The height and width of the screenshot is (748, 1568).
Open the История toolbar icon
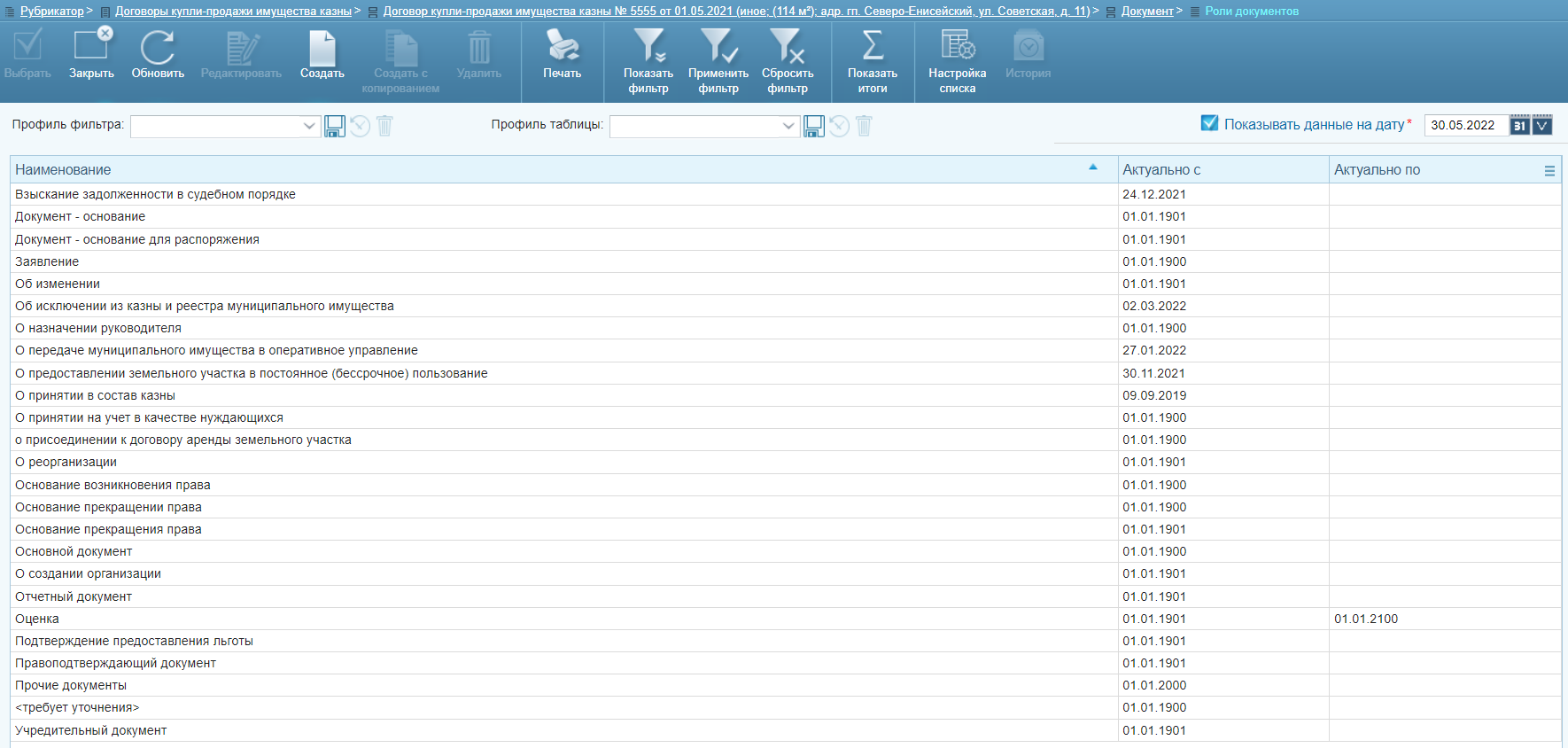pos(1029,45)
